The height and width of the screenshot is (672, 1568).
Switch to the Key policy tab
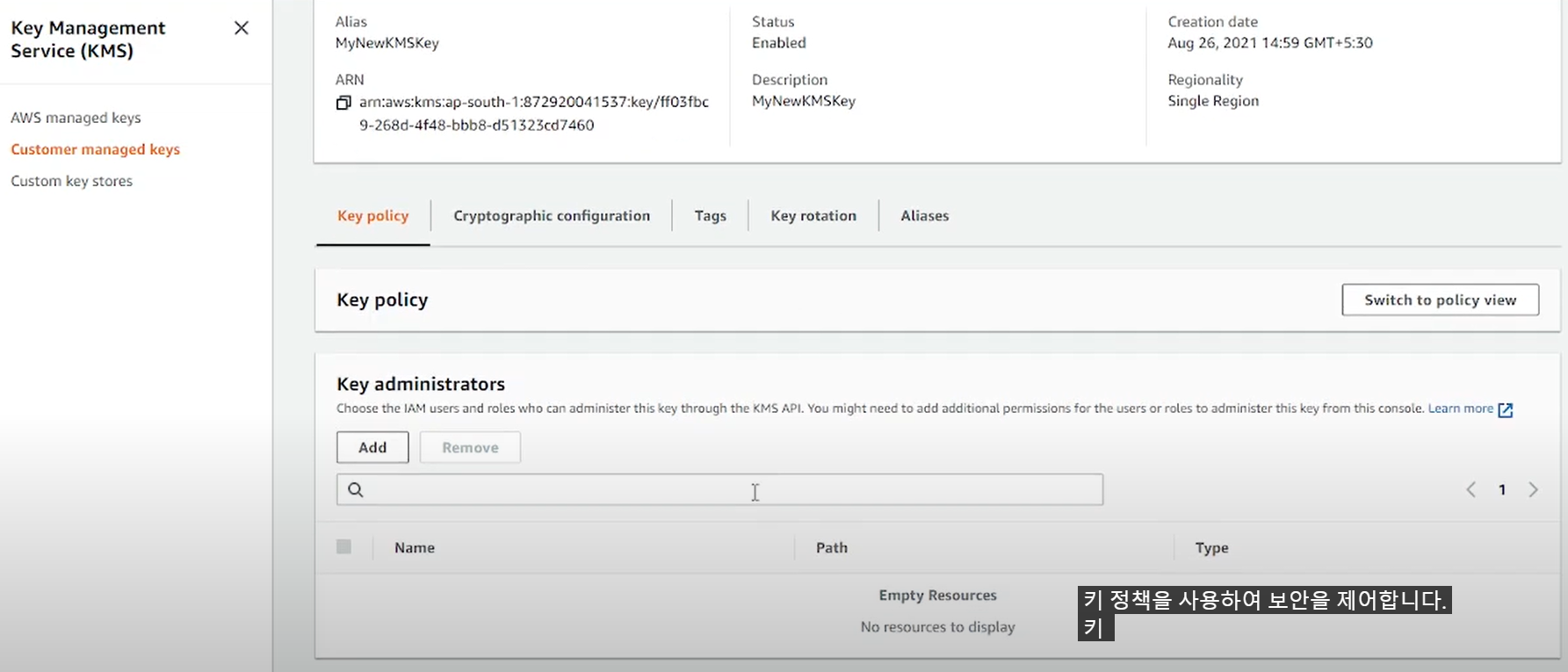pos(373,215)
